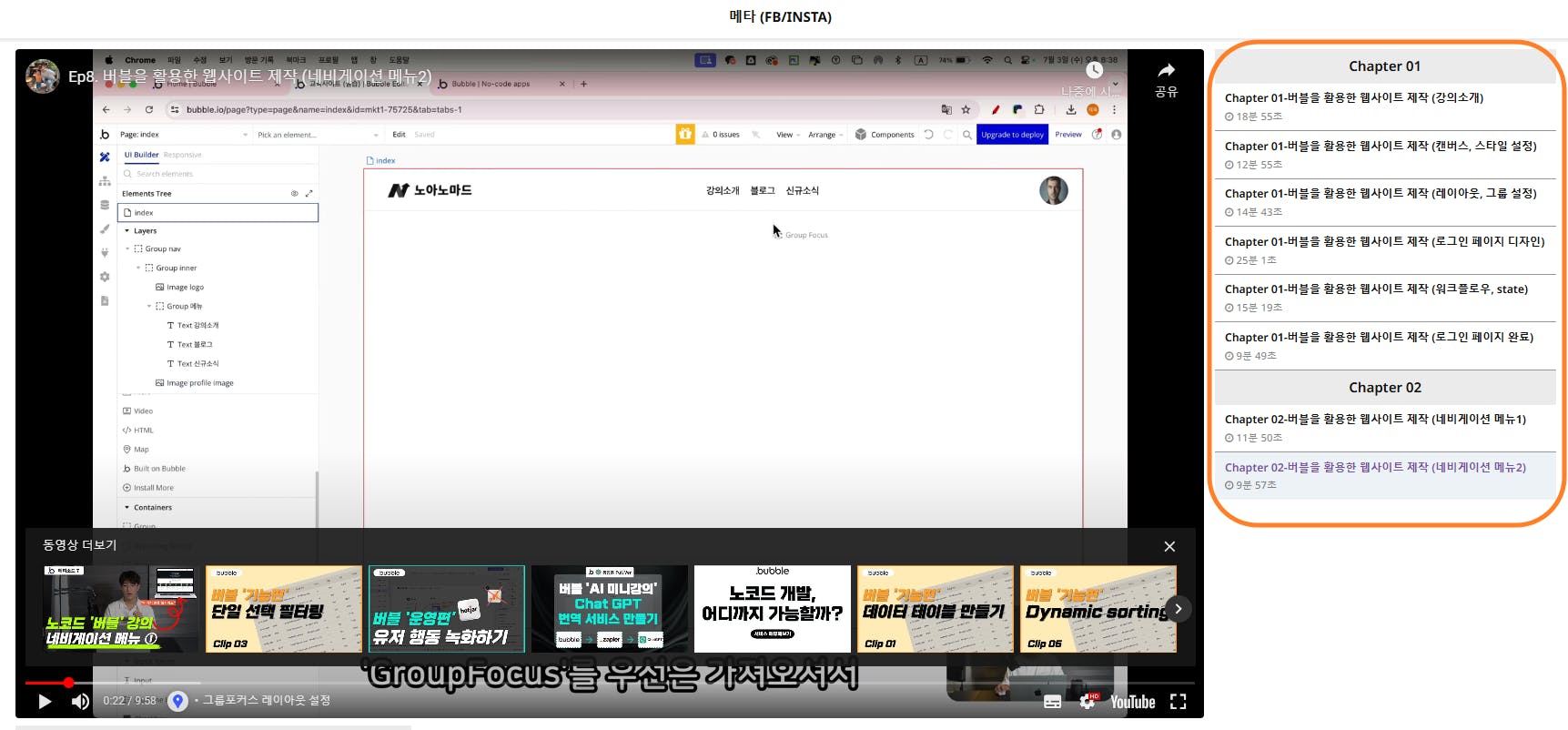
Task: Open Chat GPT 번역 서비스 만들기 thumbnail
Action: point(610,609)
